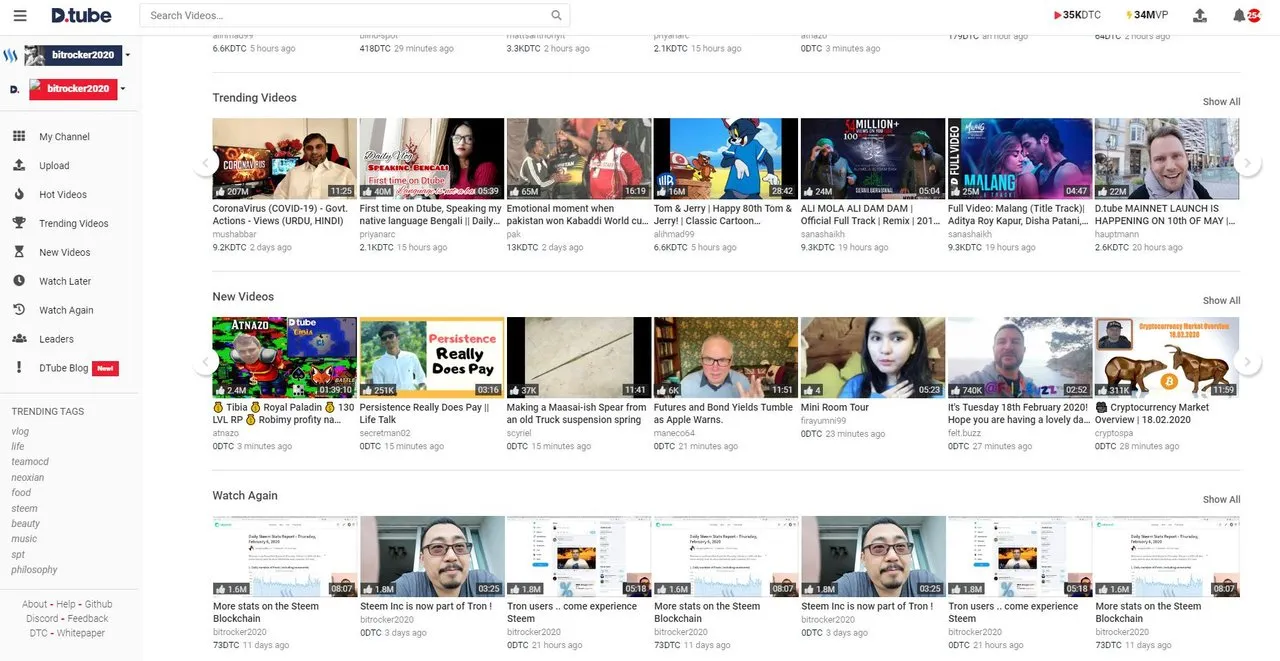This screenshot has height=661, width=1280.
Task: Select the 'neoxian' trending tag
Action: [28, 478]
